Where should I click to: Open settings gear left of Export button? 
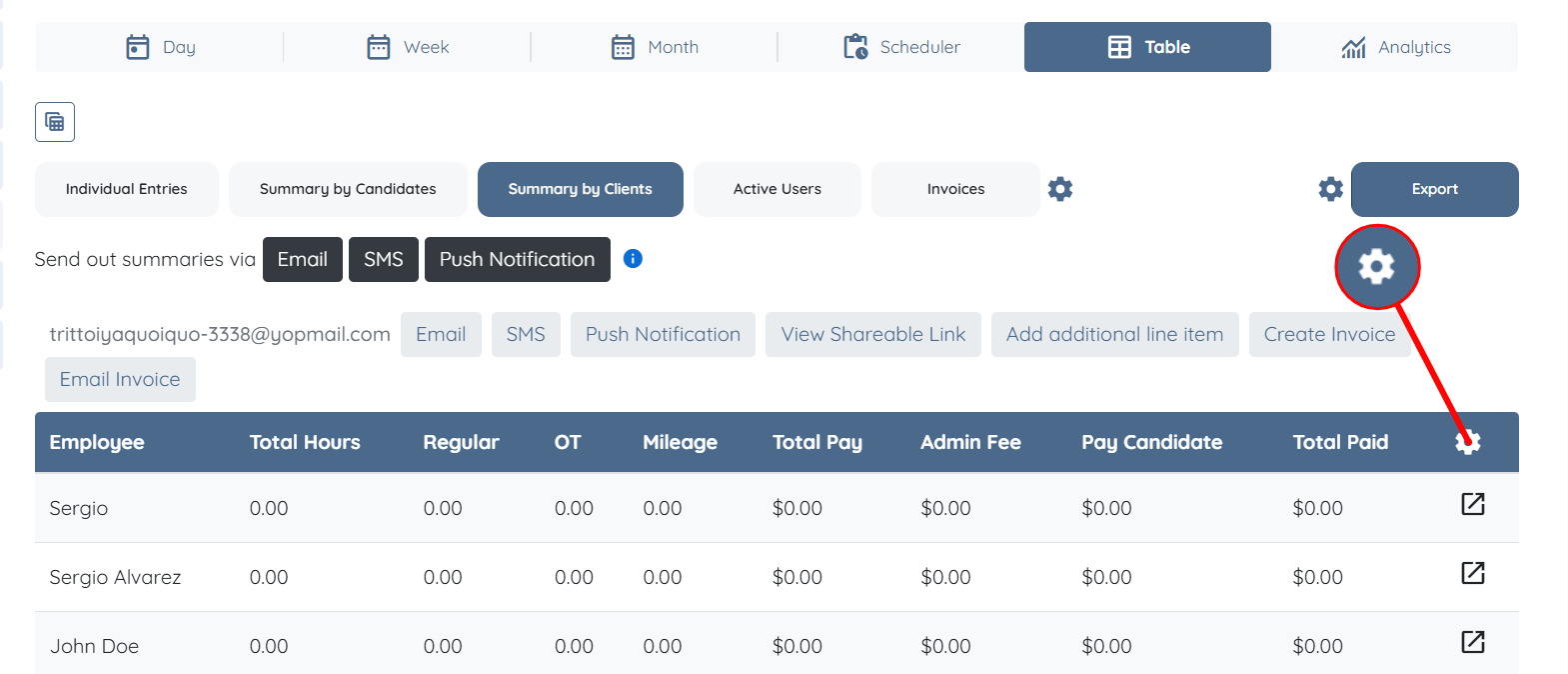tap(1330, 189)
